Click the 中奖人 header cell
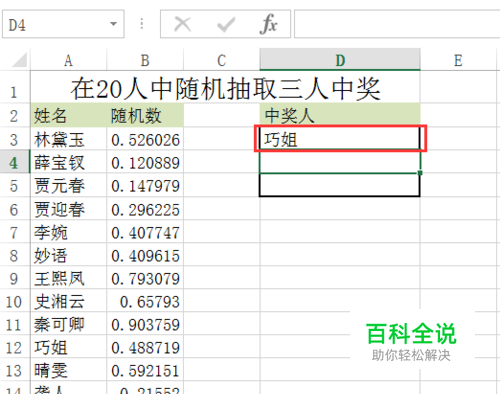 (340, 115)
